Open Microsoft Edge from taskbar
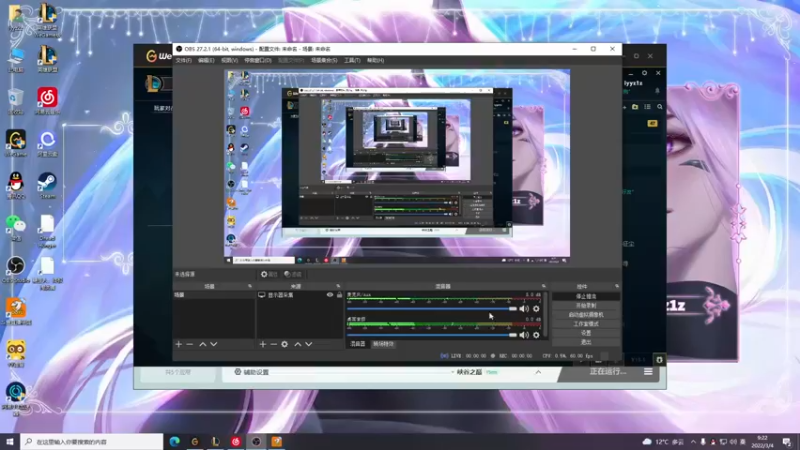Screen dimensions: 800x450 pyautogui.click(x=174, y=442)
